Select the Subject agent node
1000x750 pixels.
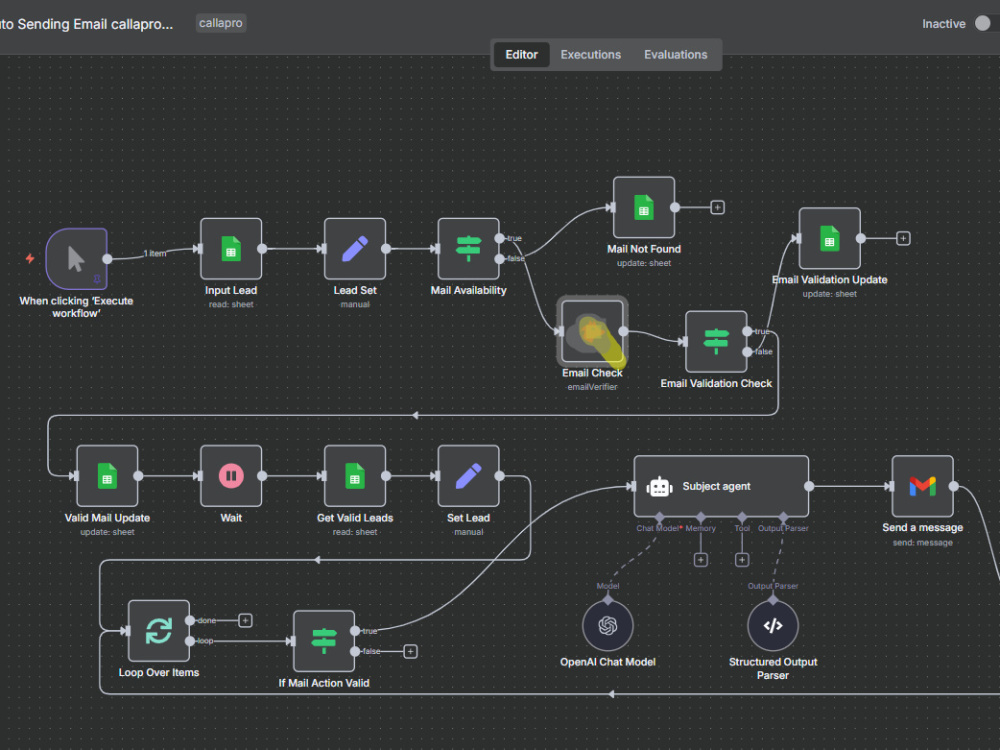(721, 486)
